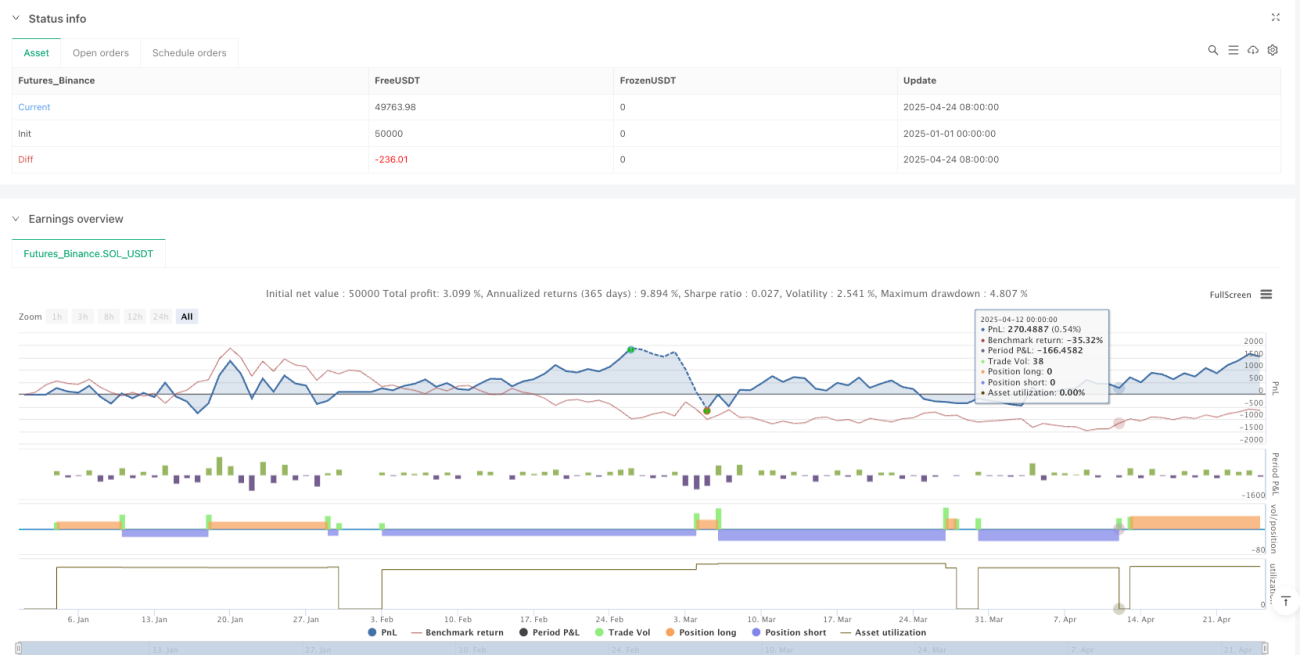Open the list view icon next to search

pyautogui.click(x=1233, y=50)
